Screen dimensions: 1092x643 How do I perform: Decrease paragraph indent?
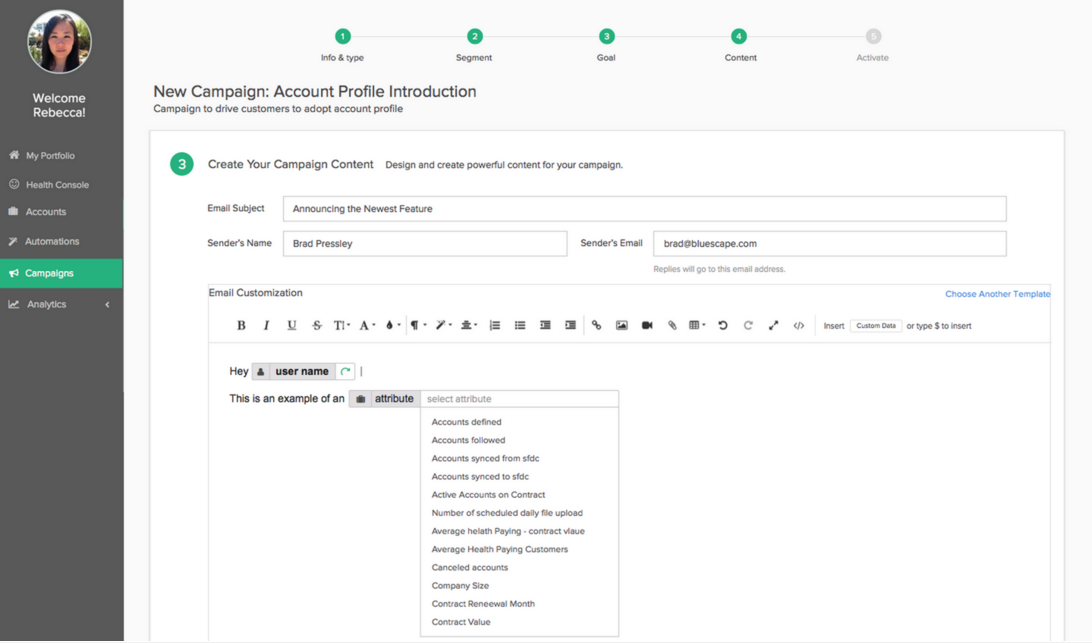coord(545,325)
